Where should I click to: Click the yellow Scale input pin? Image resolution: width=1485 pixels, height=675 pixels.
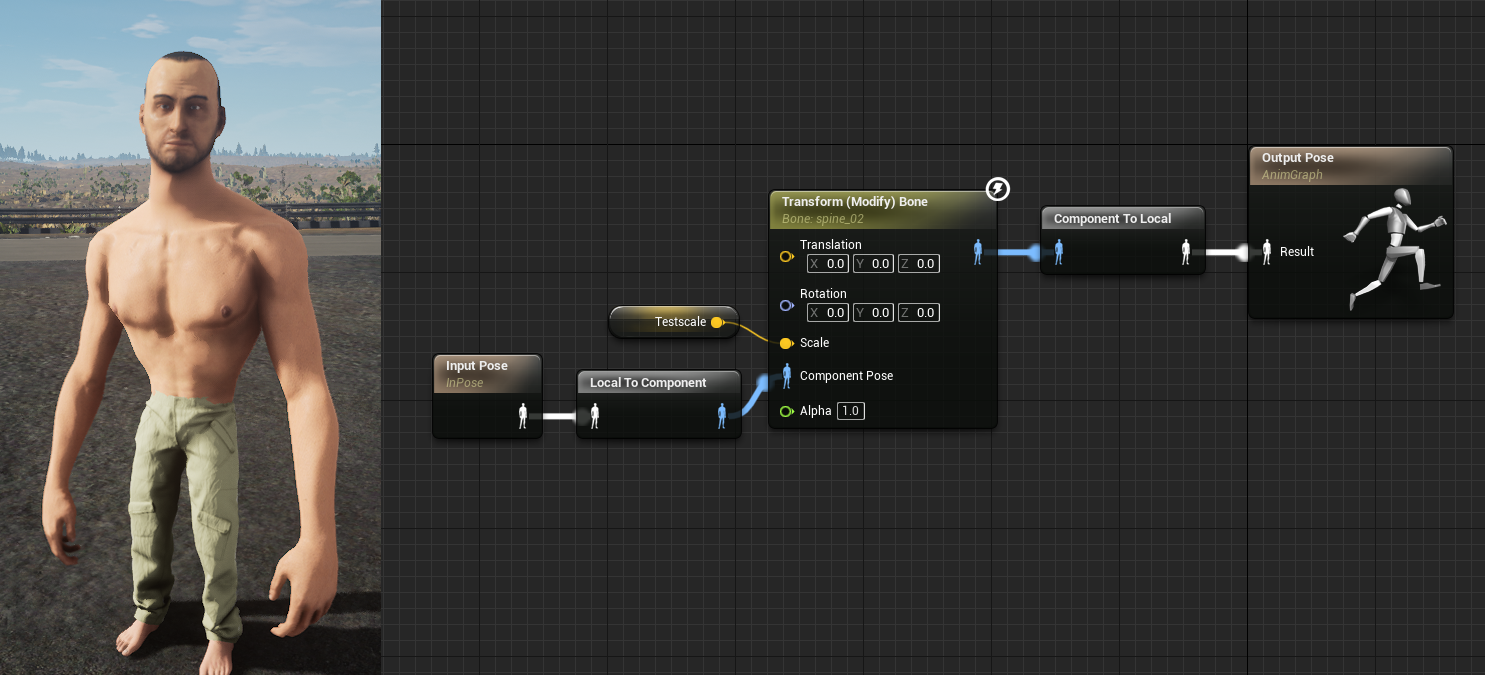786,343
